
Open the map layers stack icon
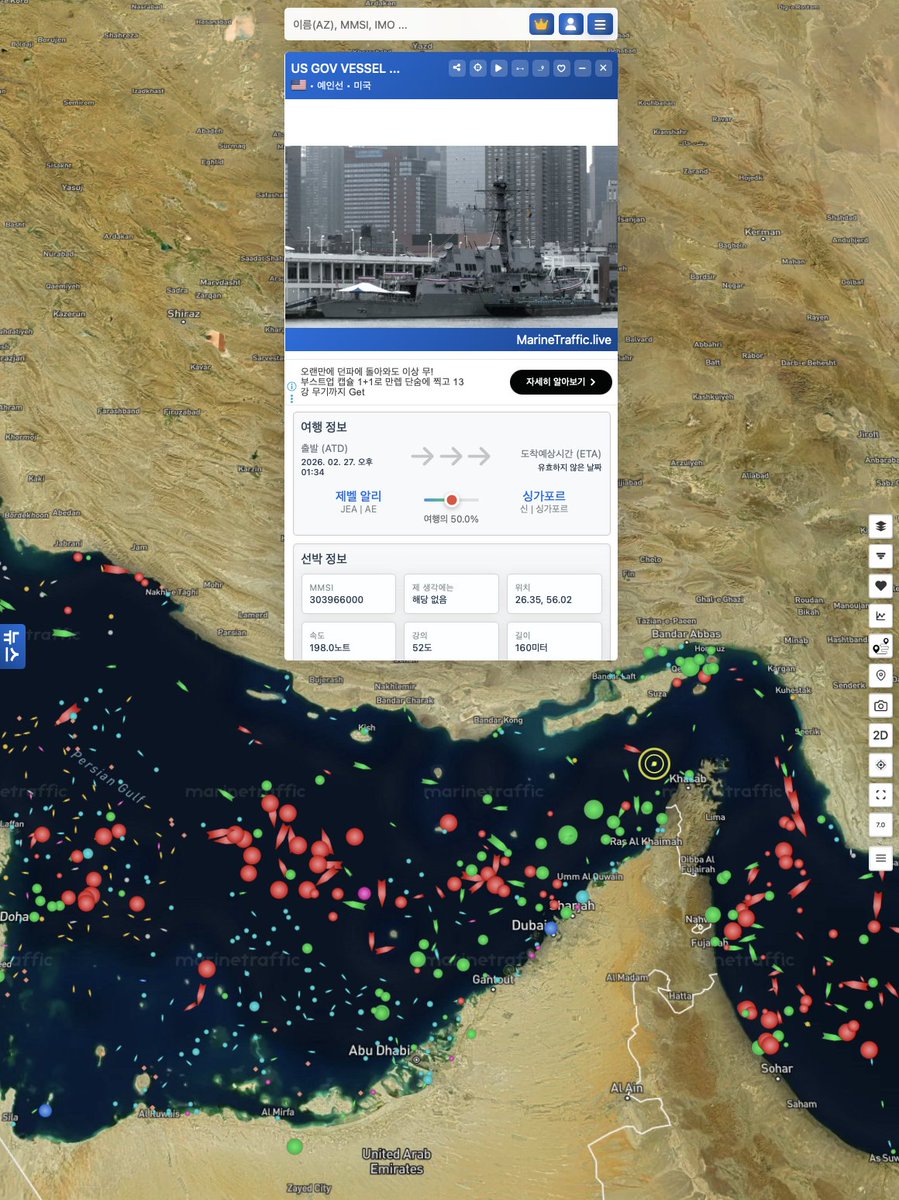point(881,526)
